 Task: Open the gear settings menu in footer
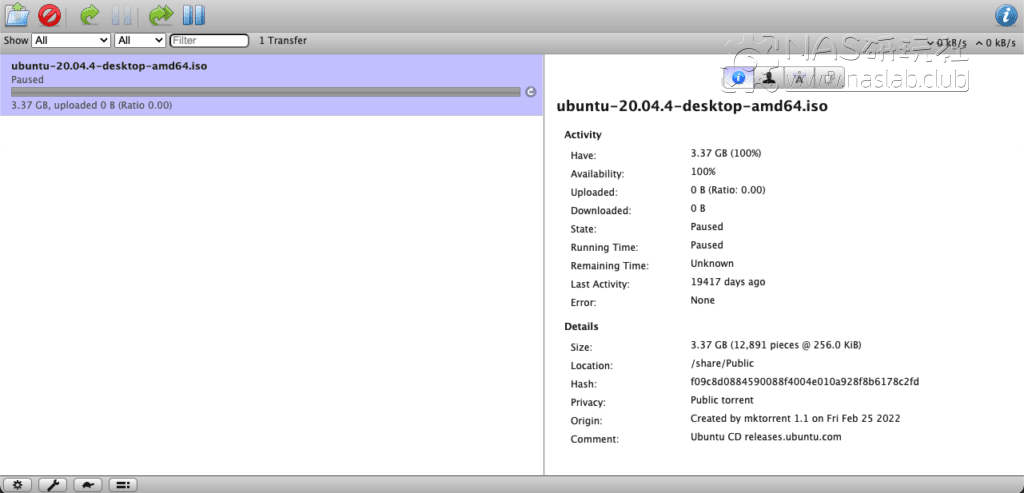point(17,485)
